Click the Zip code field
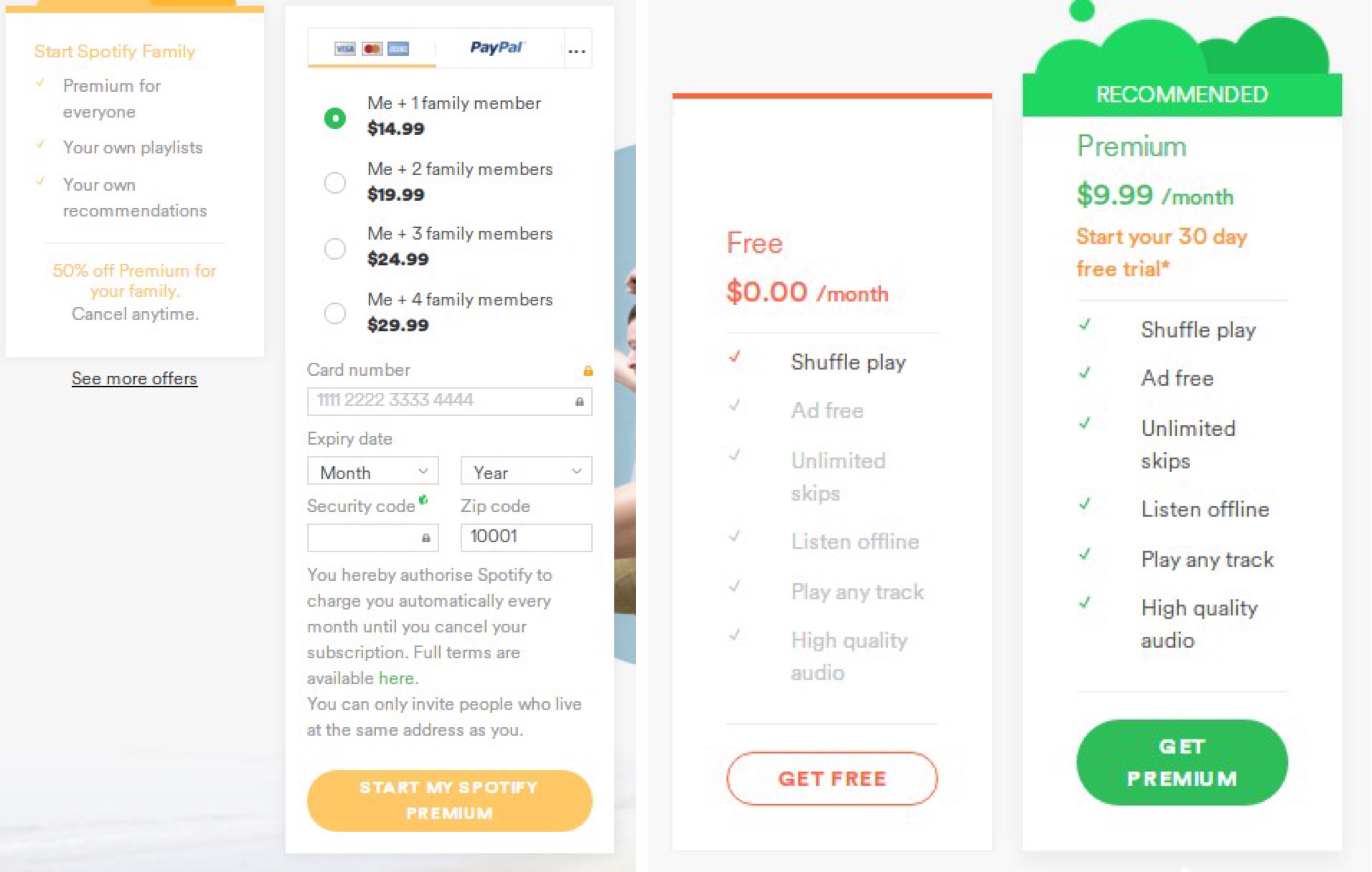This screenshot has width=1372, height=872. pos(526,537)
